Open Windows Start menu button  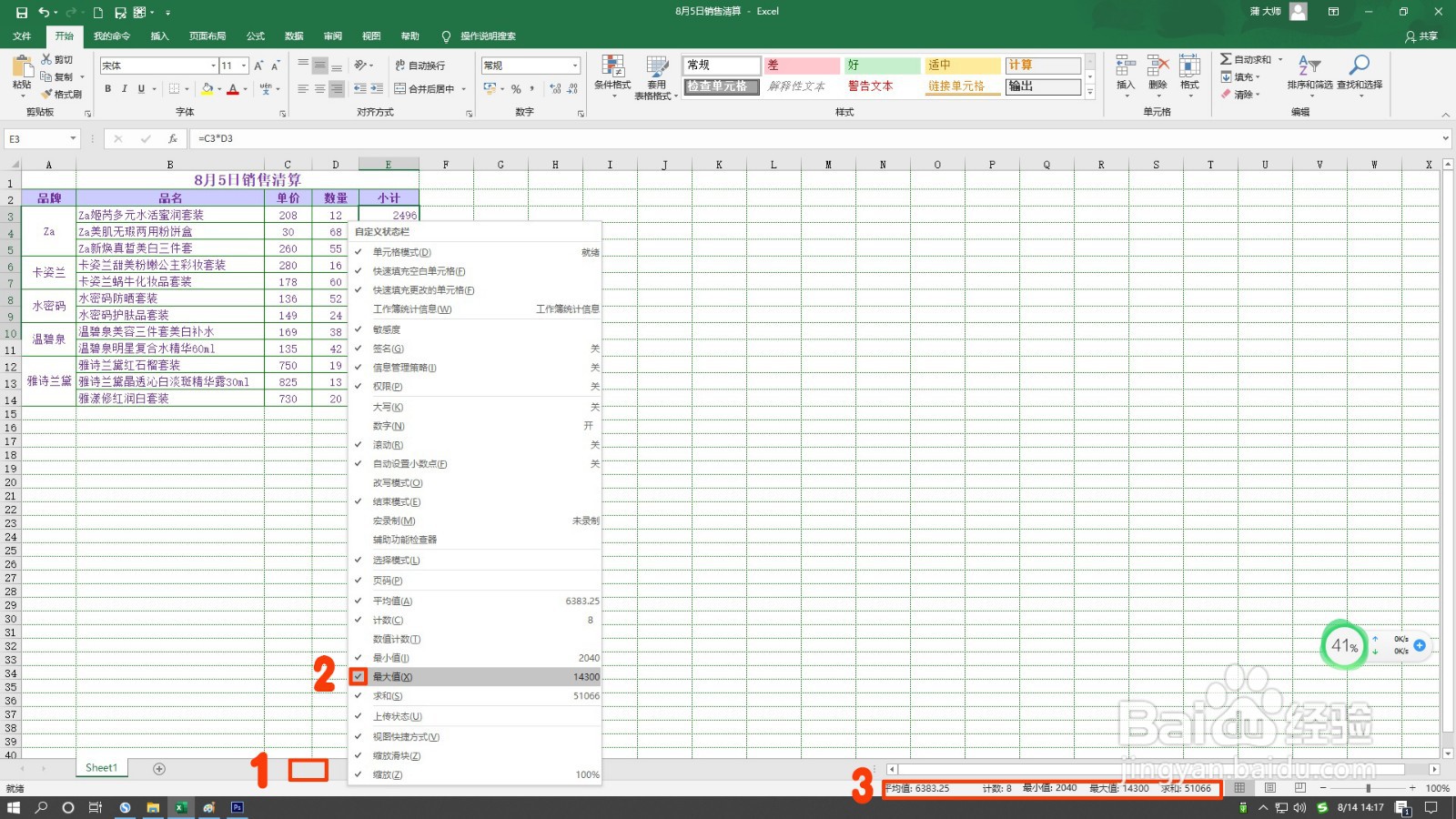tap(14, 807)
